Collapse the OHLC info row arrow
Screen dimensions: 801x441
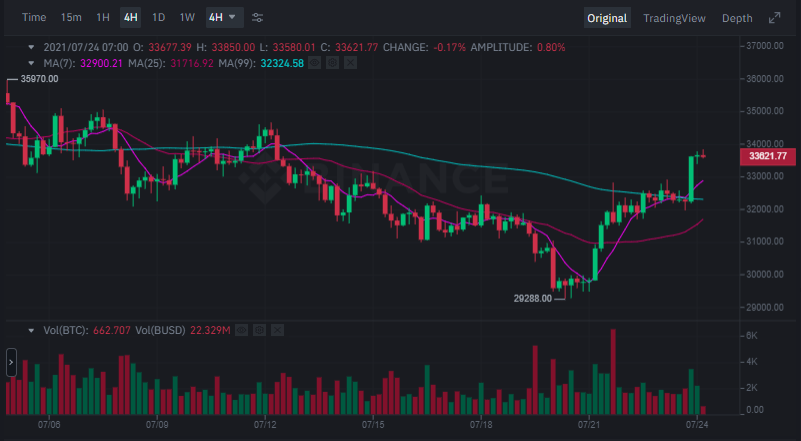pyautogui.click(x=31, y=47)
